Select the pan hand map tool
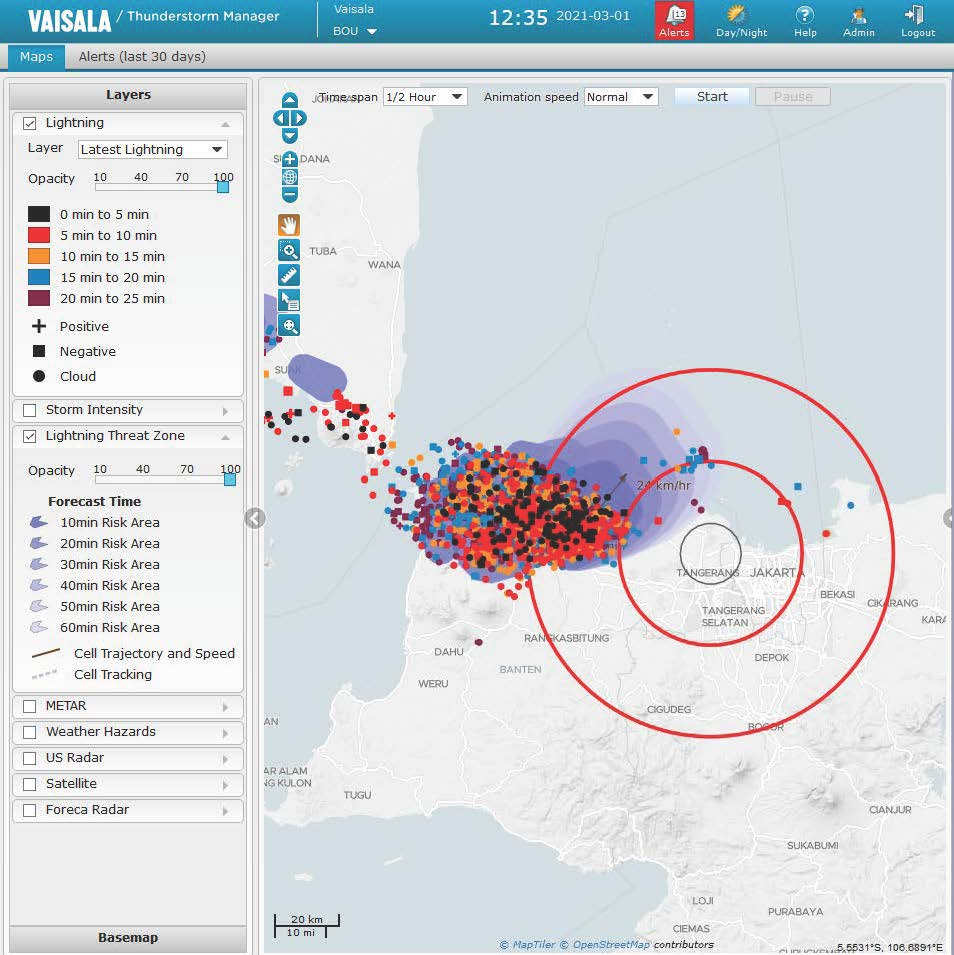The image size is (954, 955). tap(289, 225)
